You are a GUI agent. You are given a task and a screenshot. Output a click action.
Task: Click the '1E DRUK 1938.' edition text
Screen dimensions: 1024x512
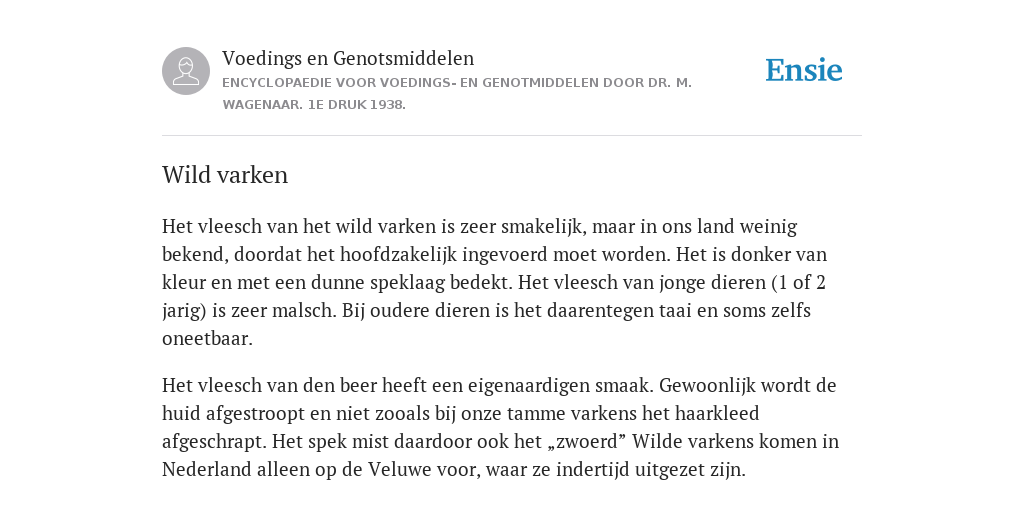[357, 104]
